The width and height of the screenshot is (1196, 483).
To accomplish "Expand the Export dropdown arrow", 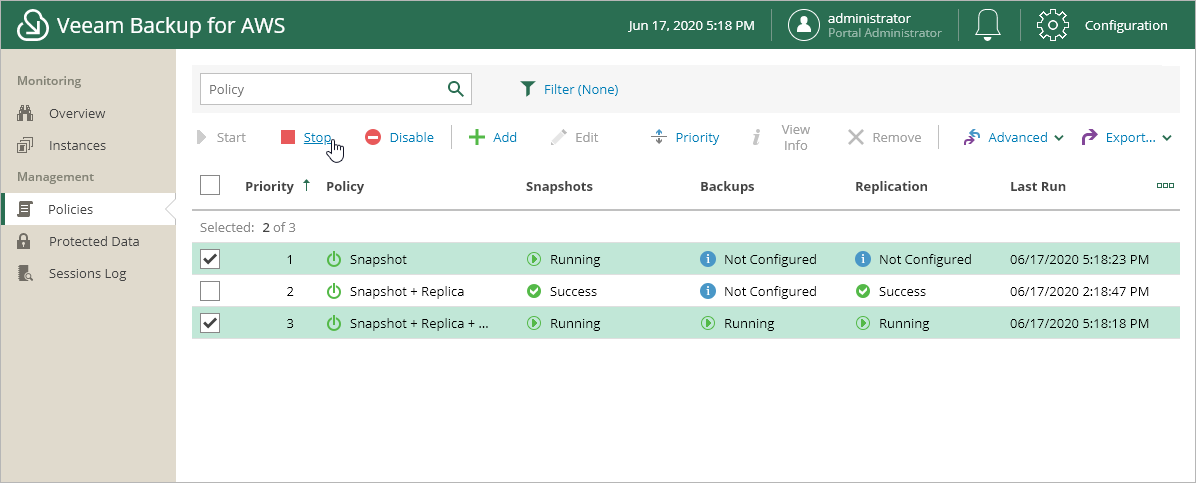I will pos(1167,138).
